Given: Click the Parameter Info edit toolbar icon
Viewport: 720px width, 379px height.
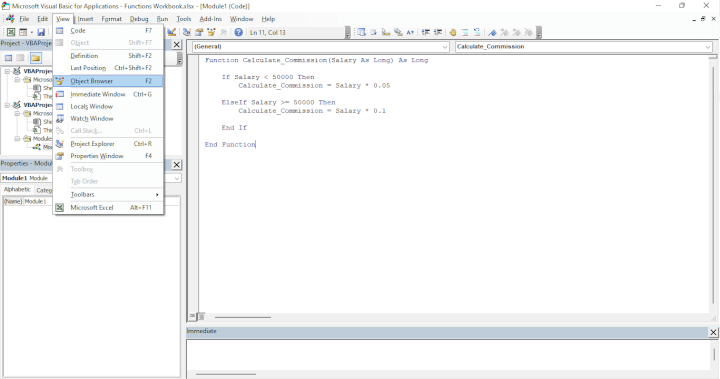Looking at the screenshot, I should tap(398, 32).
